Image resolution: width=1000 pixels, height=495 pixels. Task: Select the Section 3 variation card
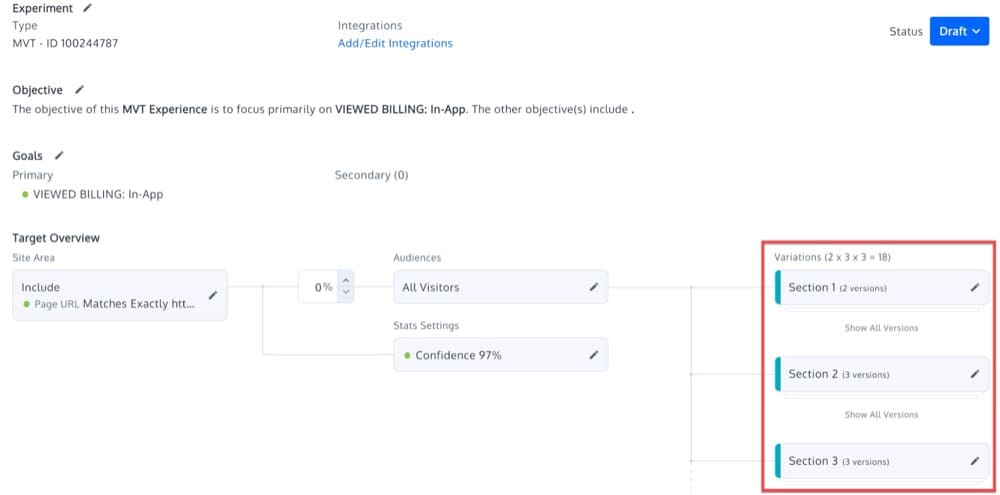[x=860, y=461]
